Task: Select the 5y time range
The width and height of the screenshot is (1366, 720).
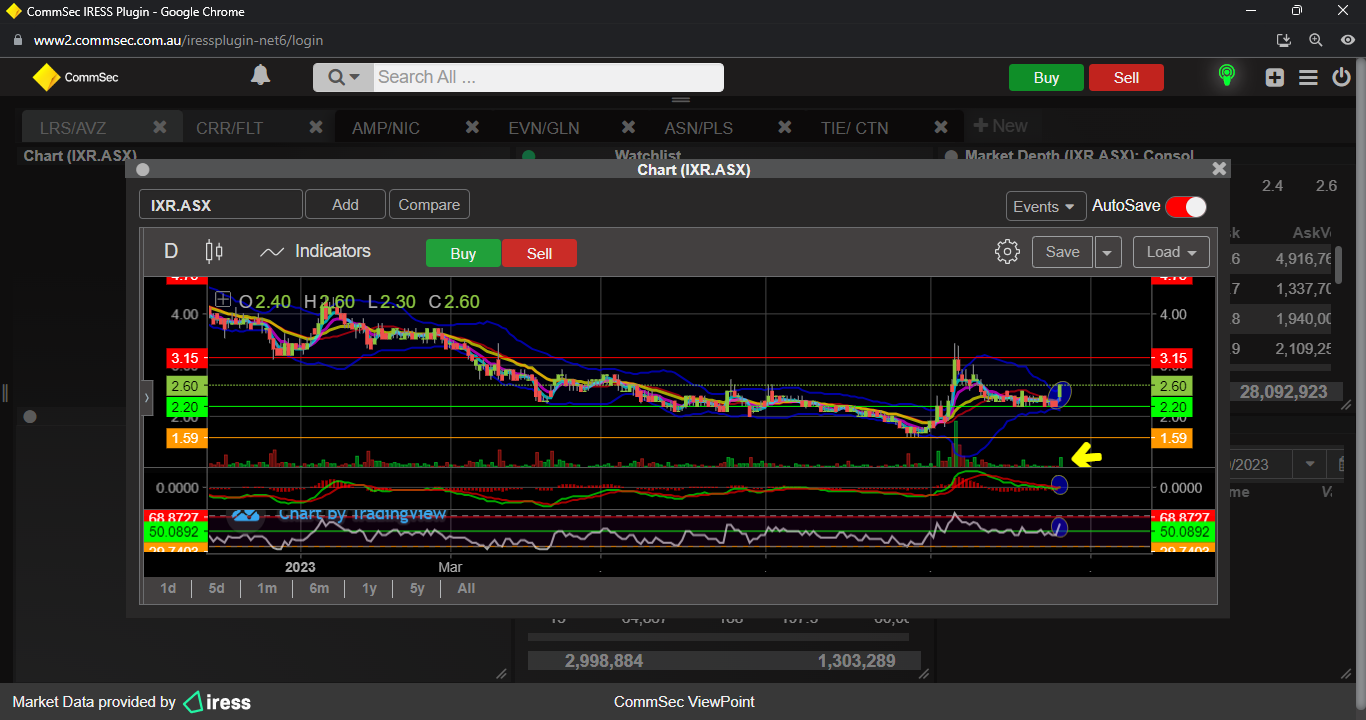Action: click(x=417, y=588)
